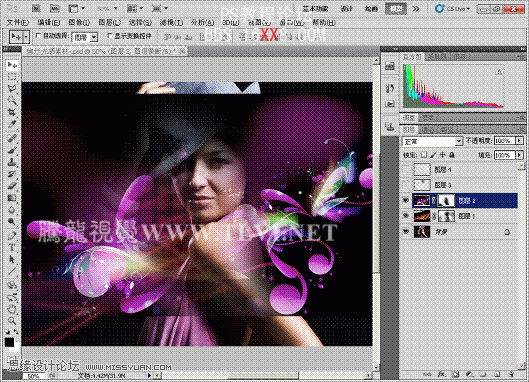Select the Hand tool
Viewport: 529px width, 382px height.
(12, 309)
